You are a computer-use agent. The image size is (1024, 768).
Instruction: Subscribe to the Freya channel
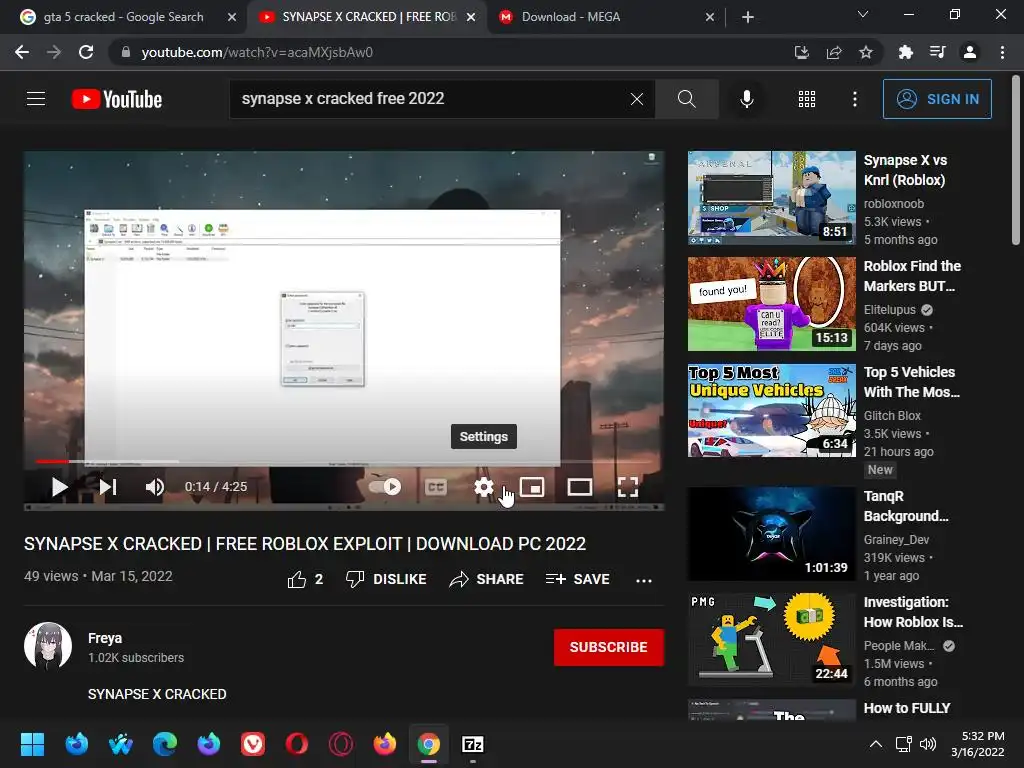[x=609, y=647]
